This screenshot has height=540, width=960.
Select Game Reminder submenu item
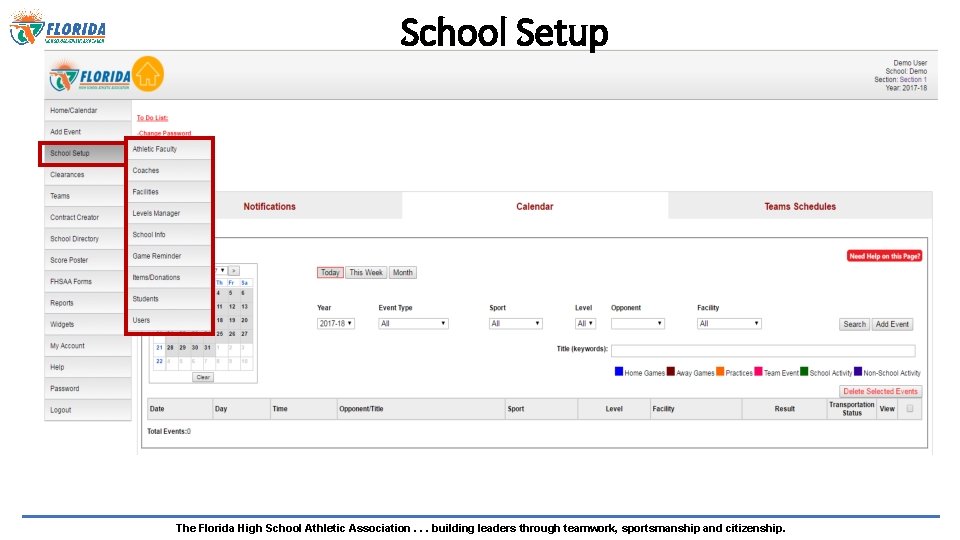point(169,257)
